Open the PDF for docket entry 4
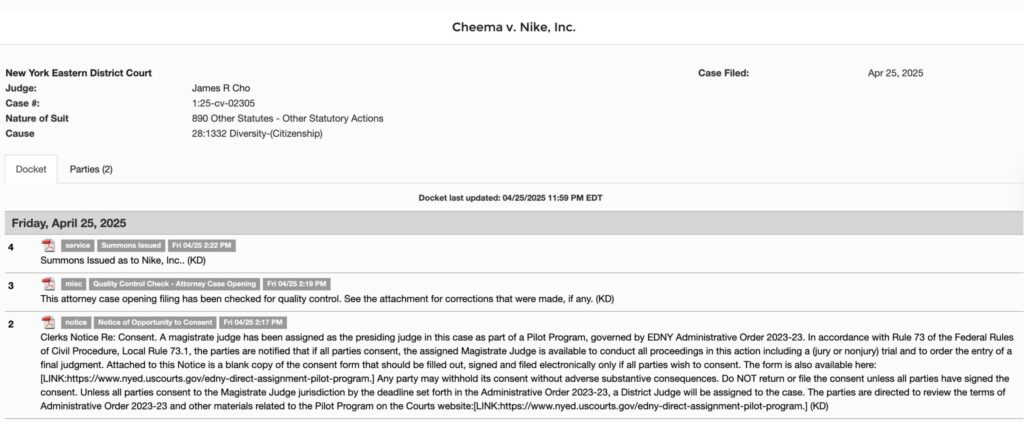 pos(47,245)
